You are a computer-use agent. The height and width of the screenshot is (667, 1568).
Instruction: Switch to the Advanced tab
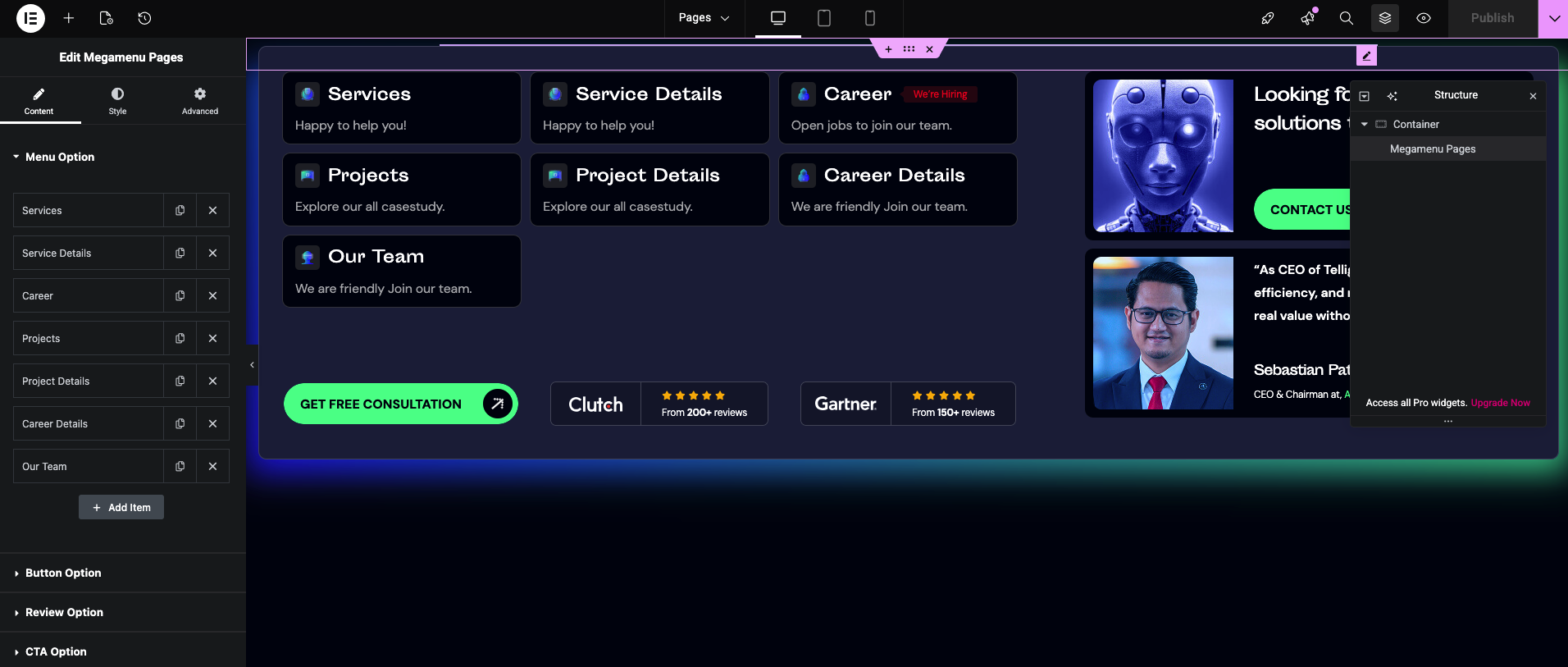tap(200, 101)
